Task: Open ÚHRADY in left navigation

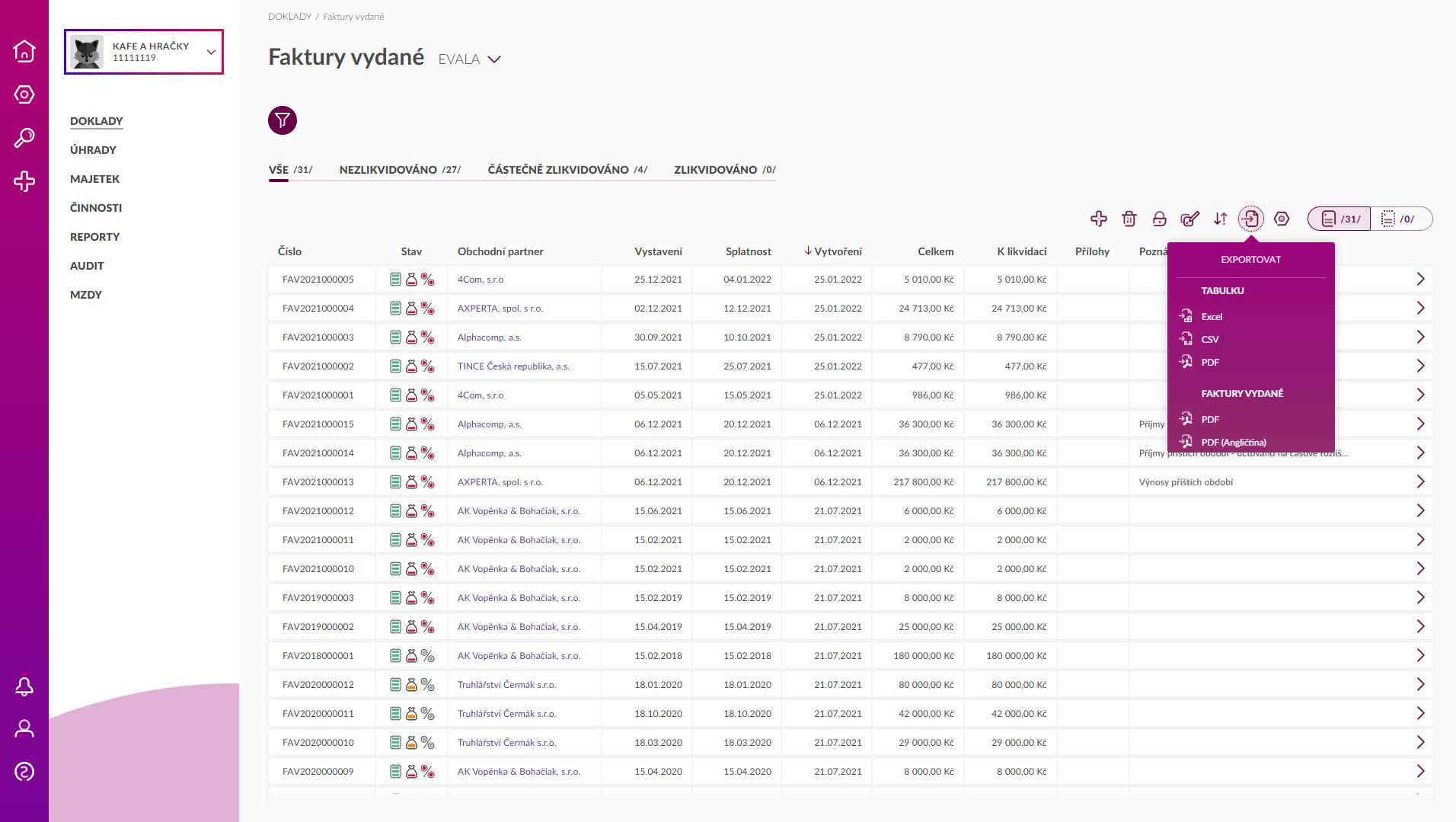Action: (x=93, y=150)
